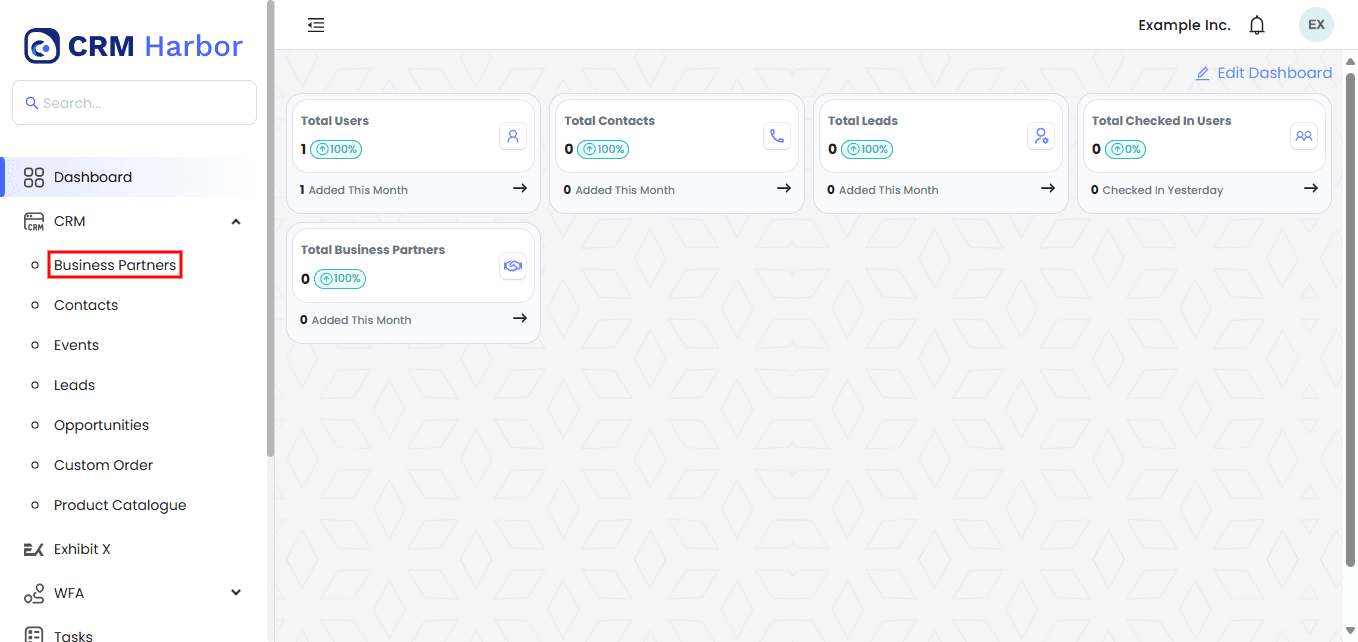Click the sidebar vertical scrollbar
Image resolution: width=1358 pixels, height=642 pixels.
click(x=270, y=230)
